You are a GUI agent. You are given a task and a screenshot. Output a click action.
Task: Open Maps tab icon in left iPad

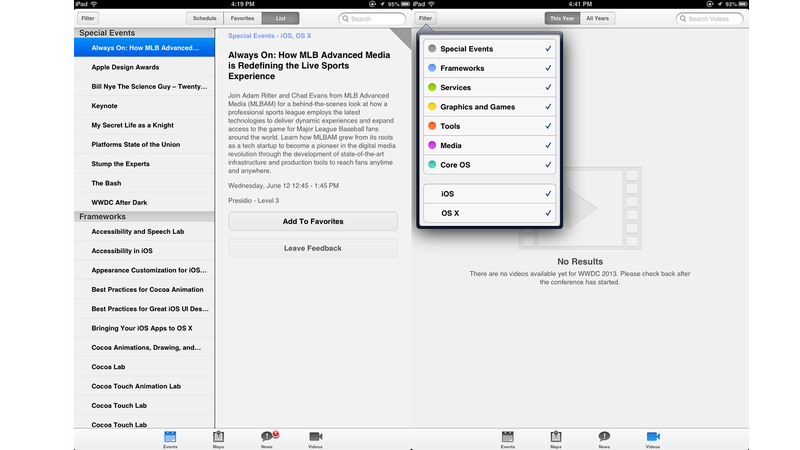coord(218,437)
